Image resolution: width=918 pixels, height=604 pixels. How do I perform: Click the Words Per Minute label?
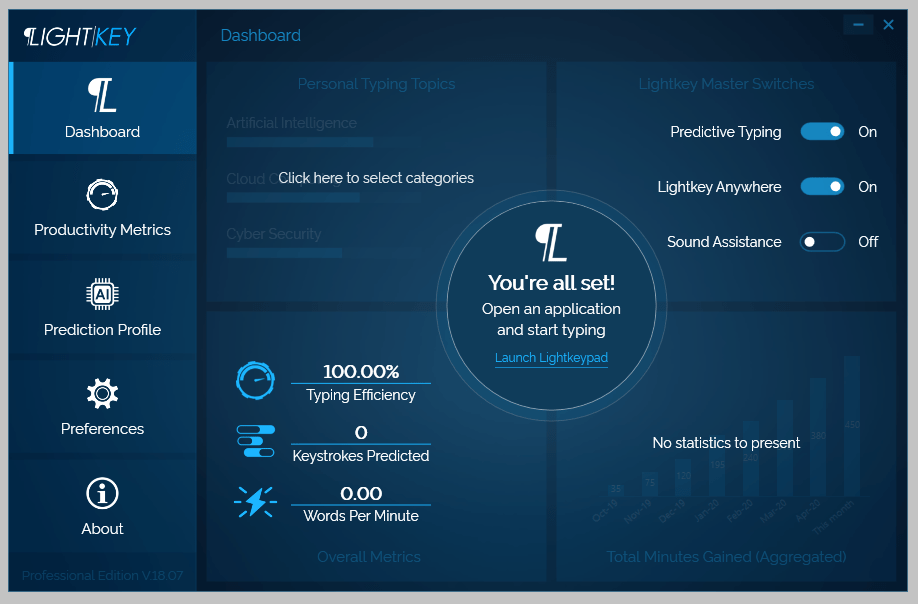pyautogui.click(x=361, y=516)
